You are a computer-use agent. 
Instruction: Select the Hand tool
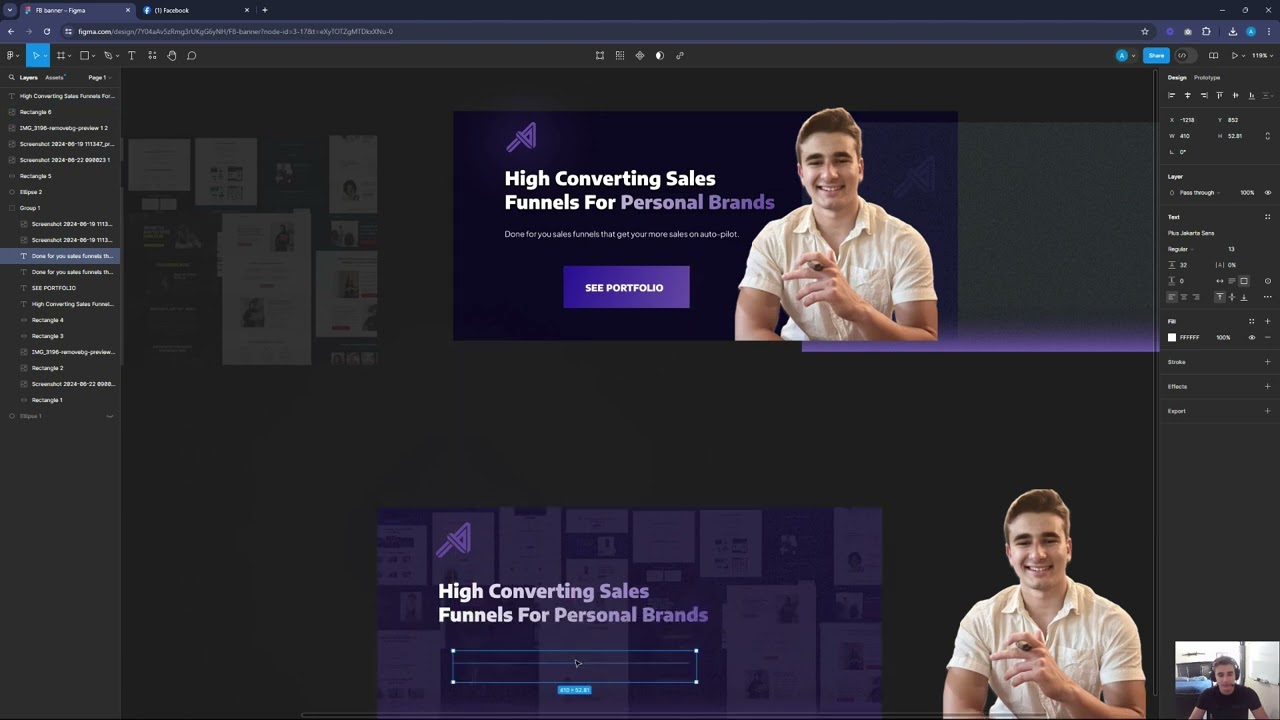(172, 55)
